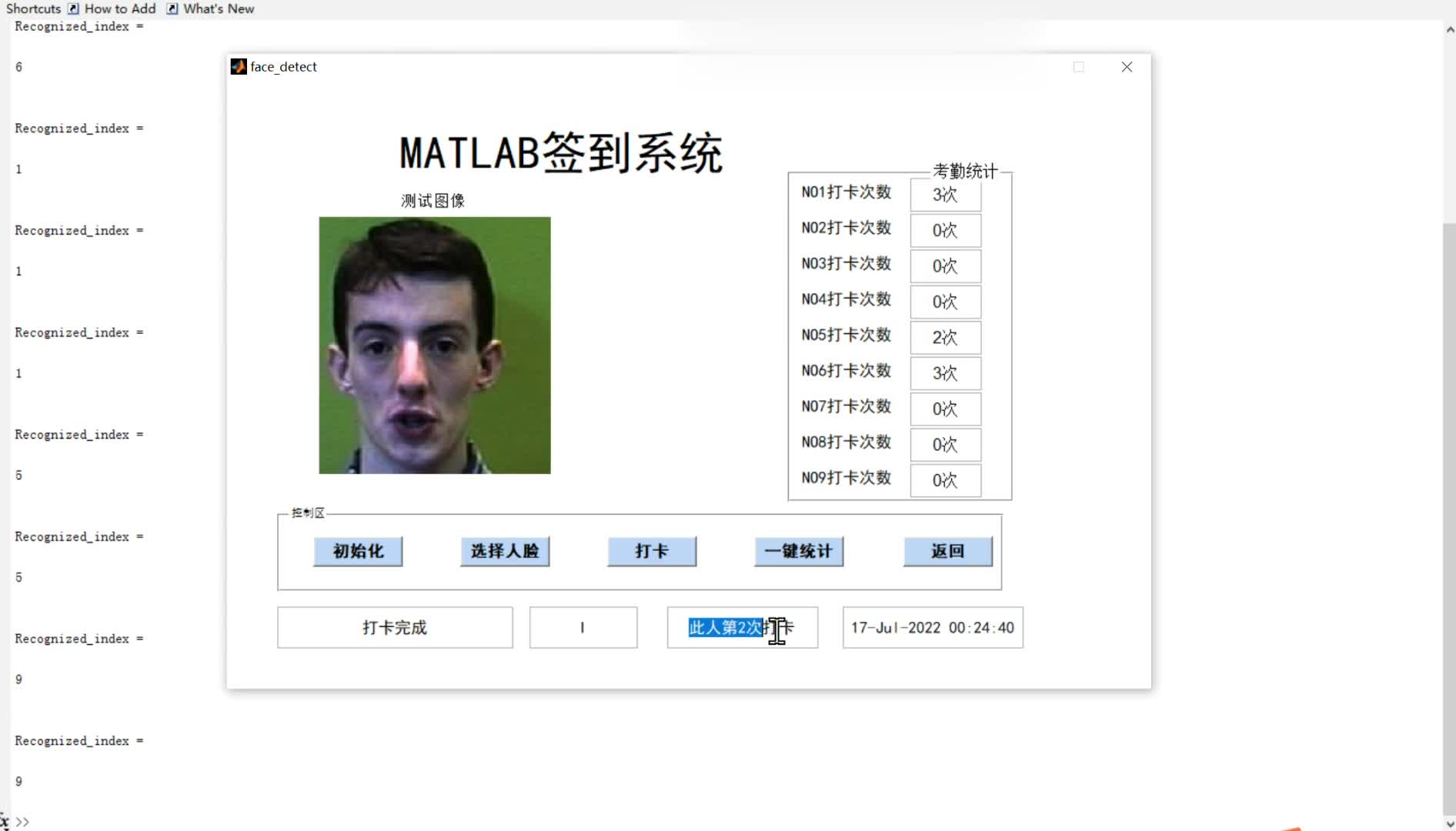The width and height of the screenshot is (1456, 831).
Task: Click the 一键统计 button
Action: coord(799,551)
